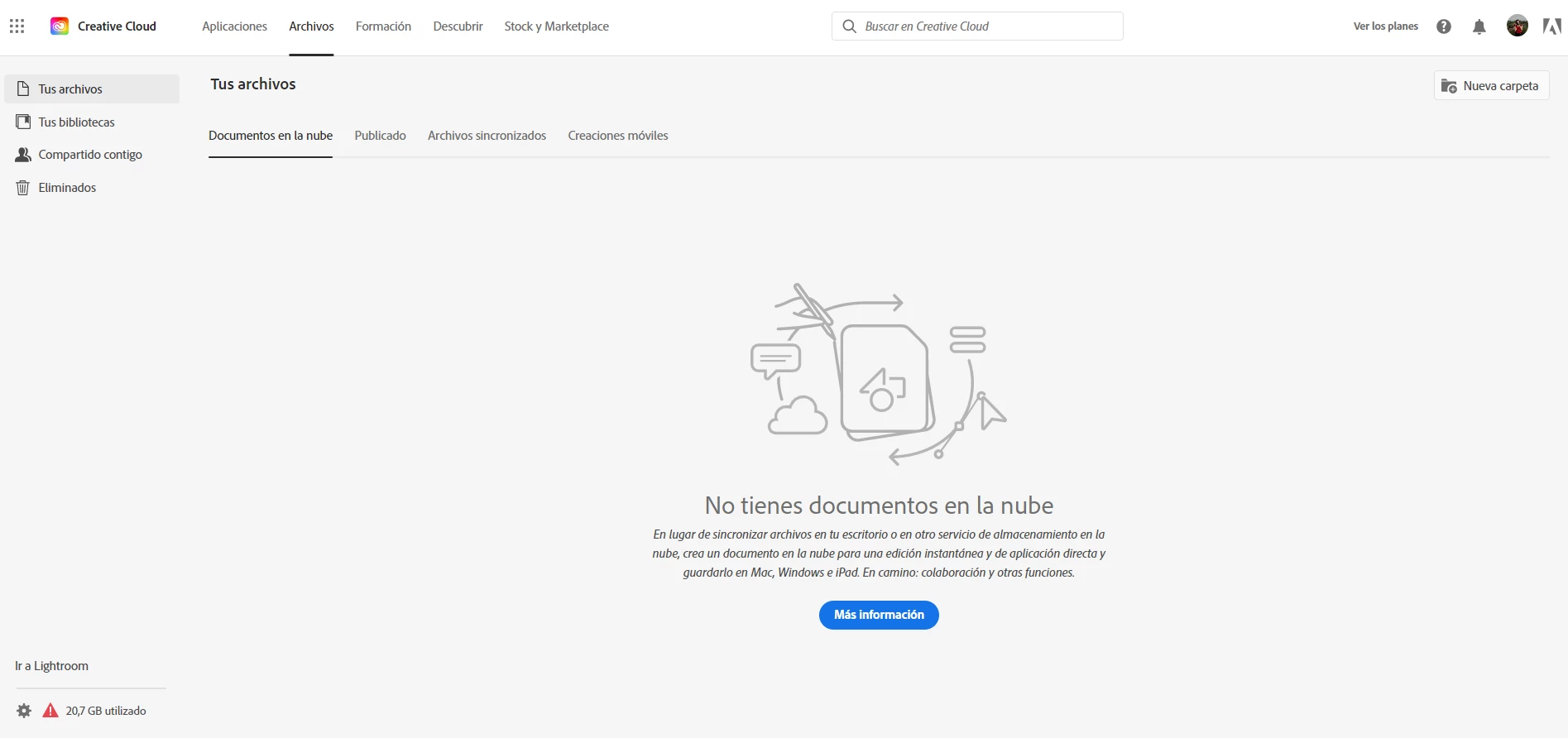Viewport: 1568px width, 738px height.
Task: Click the 20,7 GB utilizado text
Action: click(106, 711)
